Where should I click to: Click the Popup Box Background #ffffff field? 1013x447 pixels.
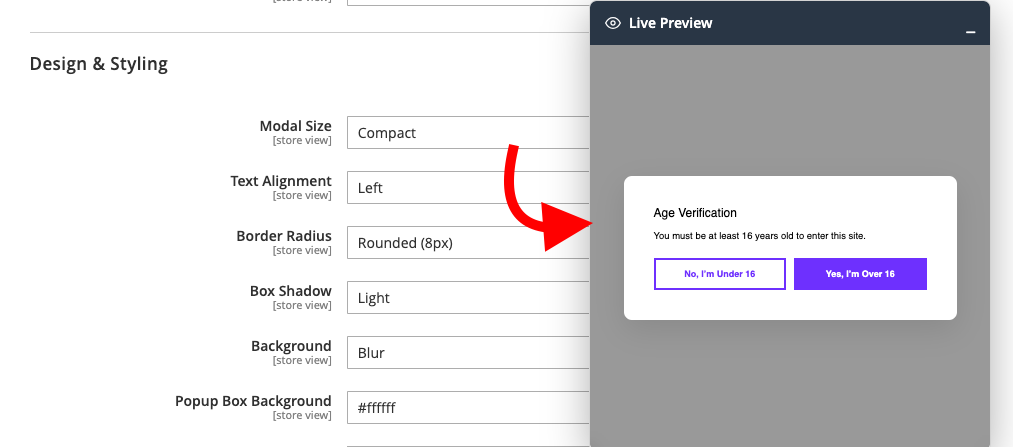(x=468, y=407)
